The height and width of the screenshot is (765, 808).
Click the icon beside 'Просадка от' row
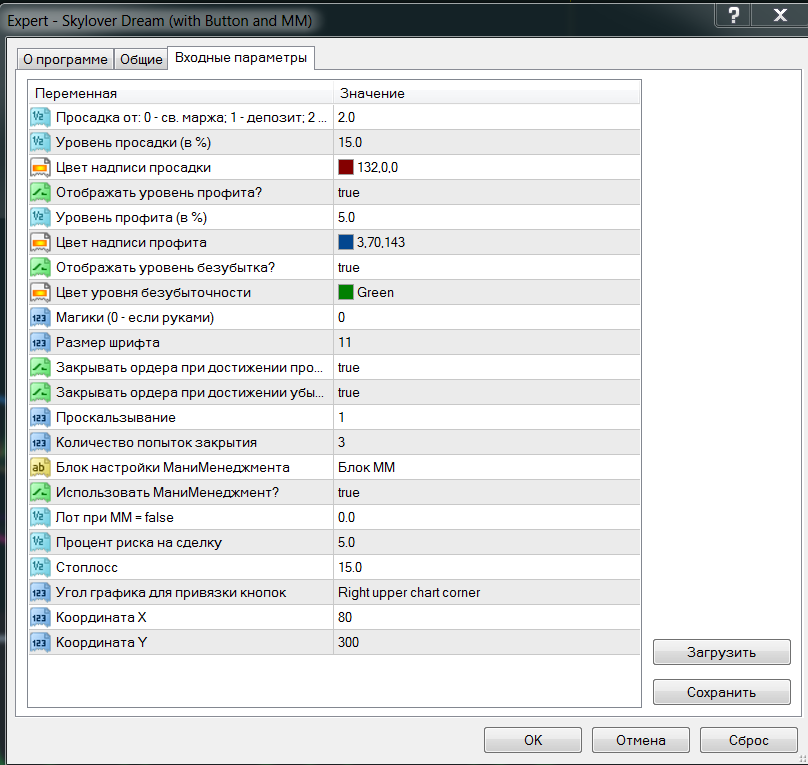[x=40, y=117]
